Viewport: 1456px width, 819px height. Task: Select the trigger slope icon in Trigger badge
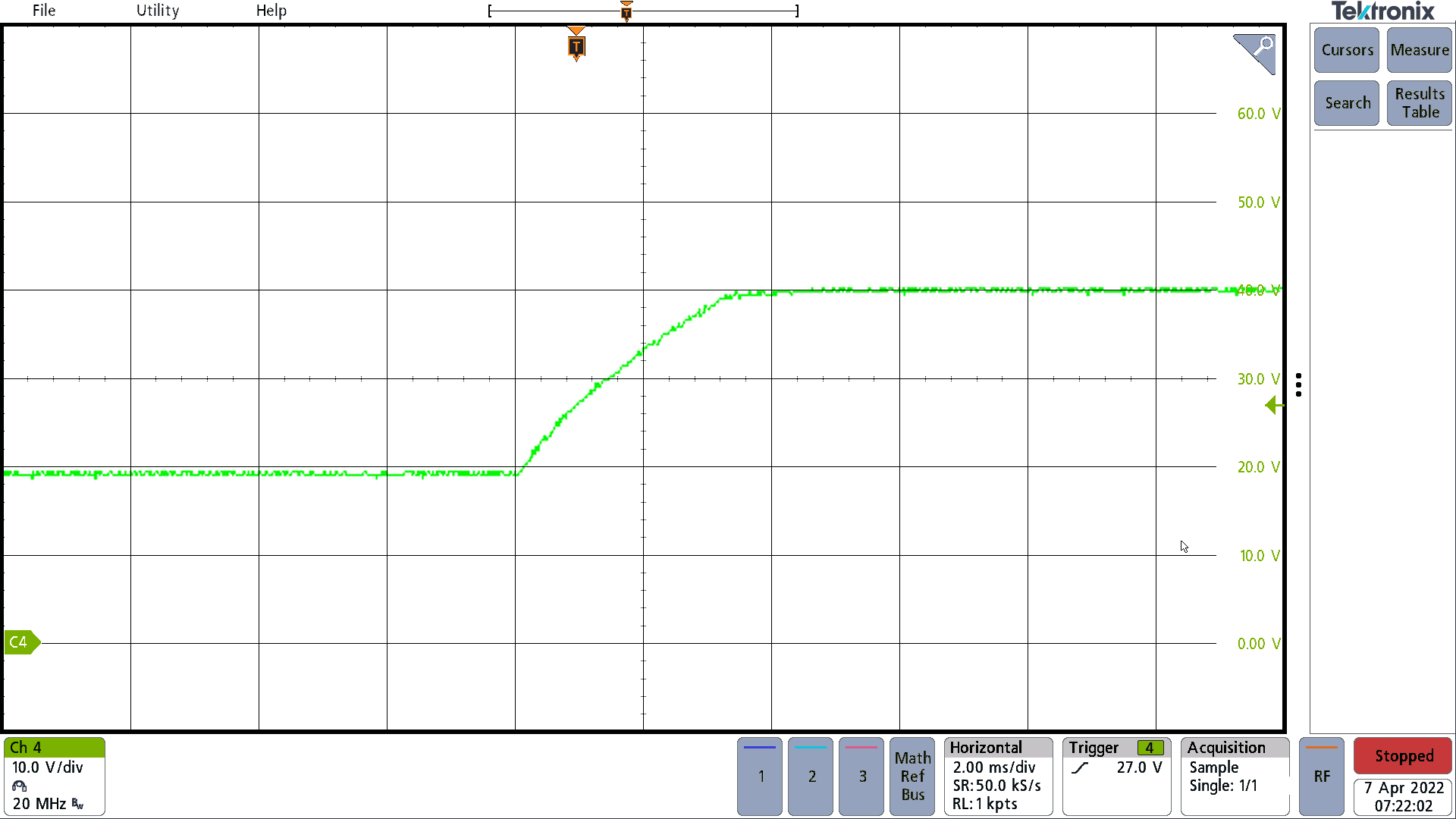(x=1080, y=767)
